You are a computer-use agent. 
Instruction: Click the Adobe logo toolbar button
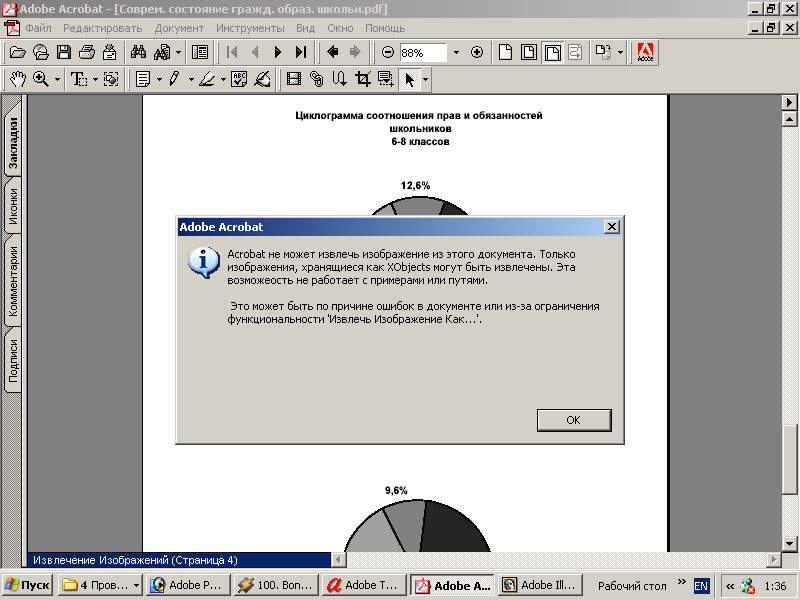pyautogui.click(x=645, y=52)
